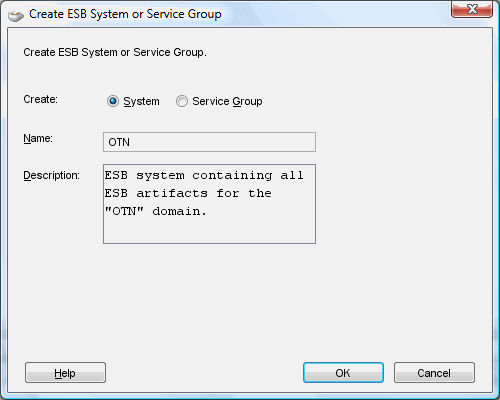
Task: Dismiss dialog with Cancel button
Action: 434,373
